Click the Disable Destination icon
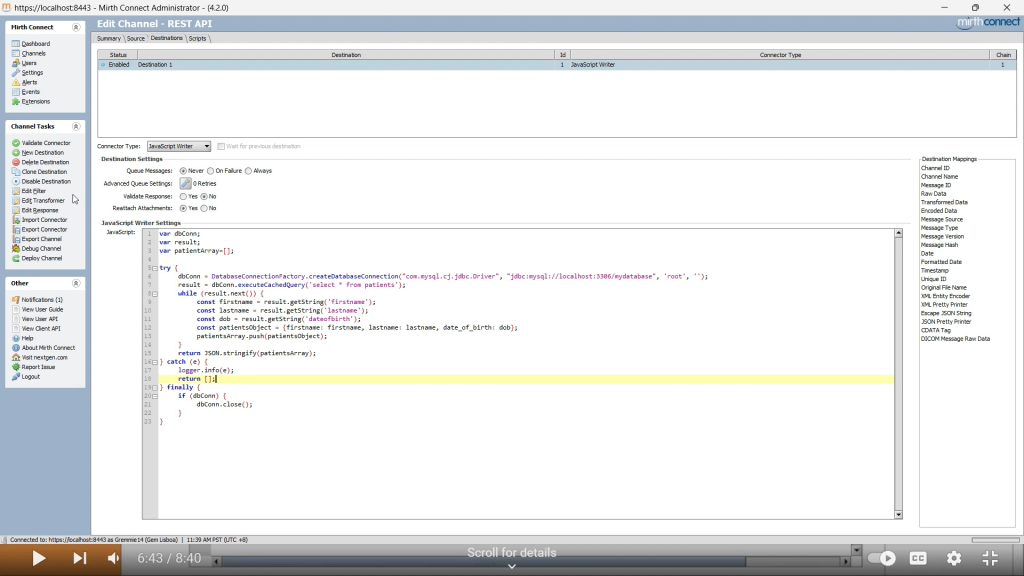 pos(16,182)
